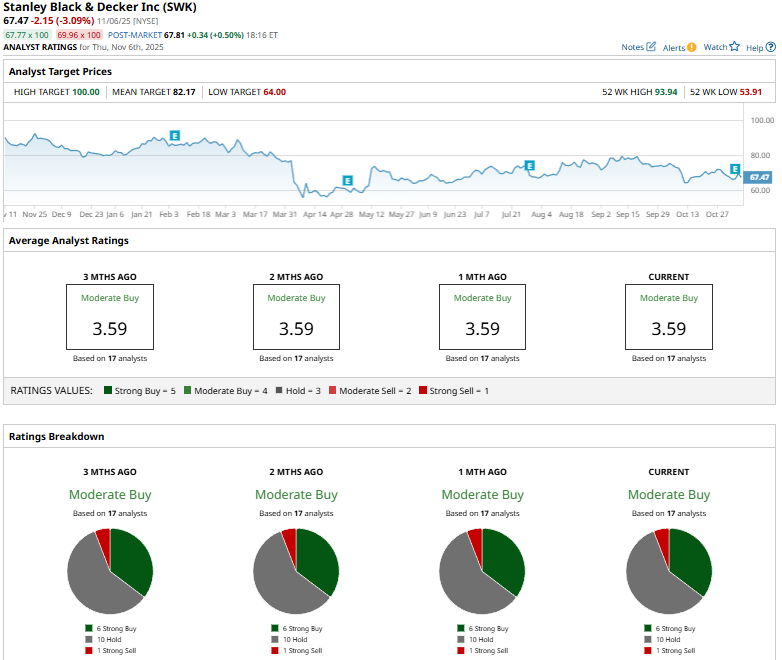Select the Current average rating 3.59 box

[x=668, y=317]
